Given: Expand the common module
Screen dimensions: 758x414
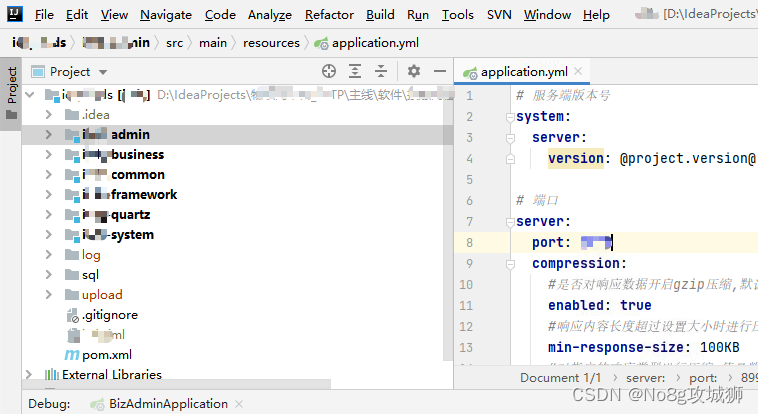Looking at the screenshot, I should click(x=48, y=175).
